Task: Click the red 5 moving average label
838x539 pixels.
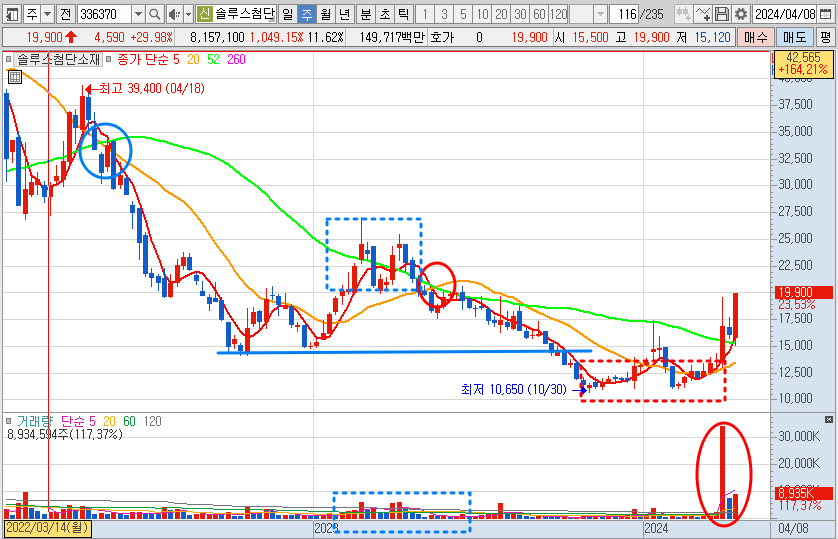Action: click(176, 59)
